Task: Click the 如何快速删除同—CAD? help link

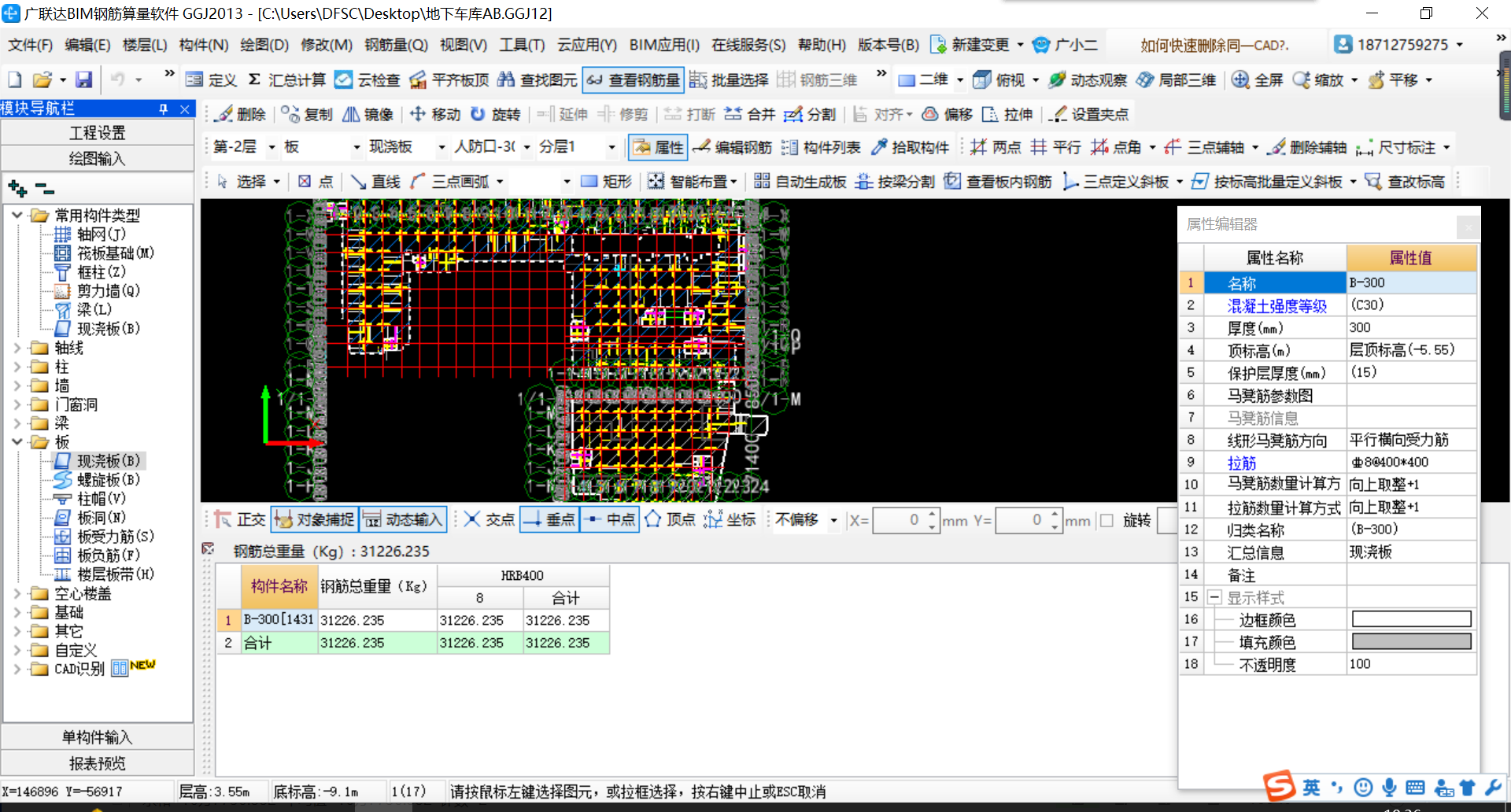Action: [x=1214, y=46]
